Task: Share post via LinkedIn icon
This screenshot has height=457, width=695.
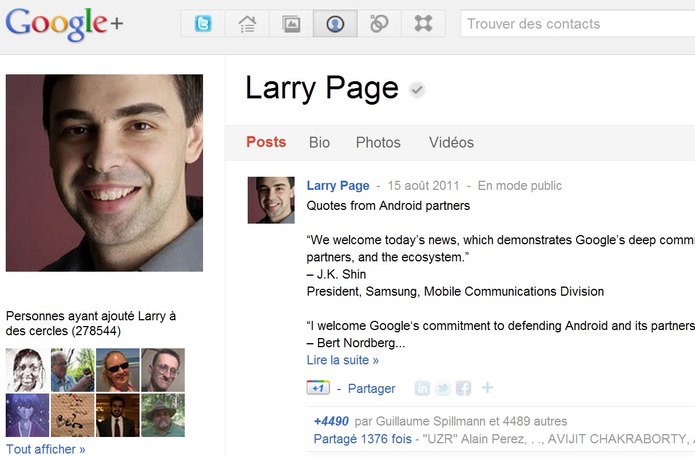Action: 422,388
